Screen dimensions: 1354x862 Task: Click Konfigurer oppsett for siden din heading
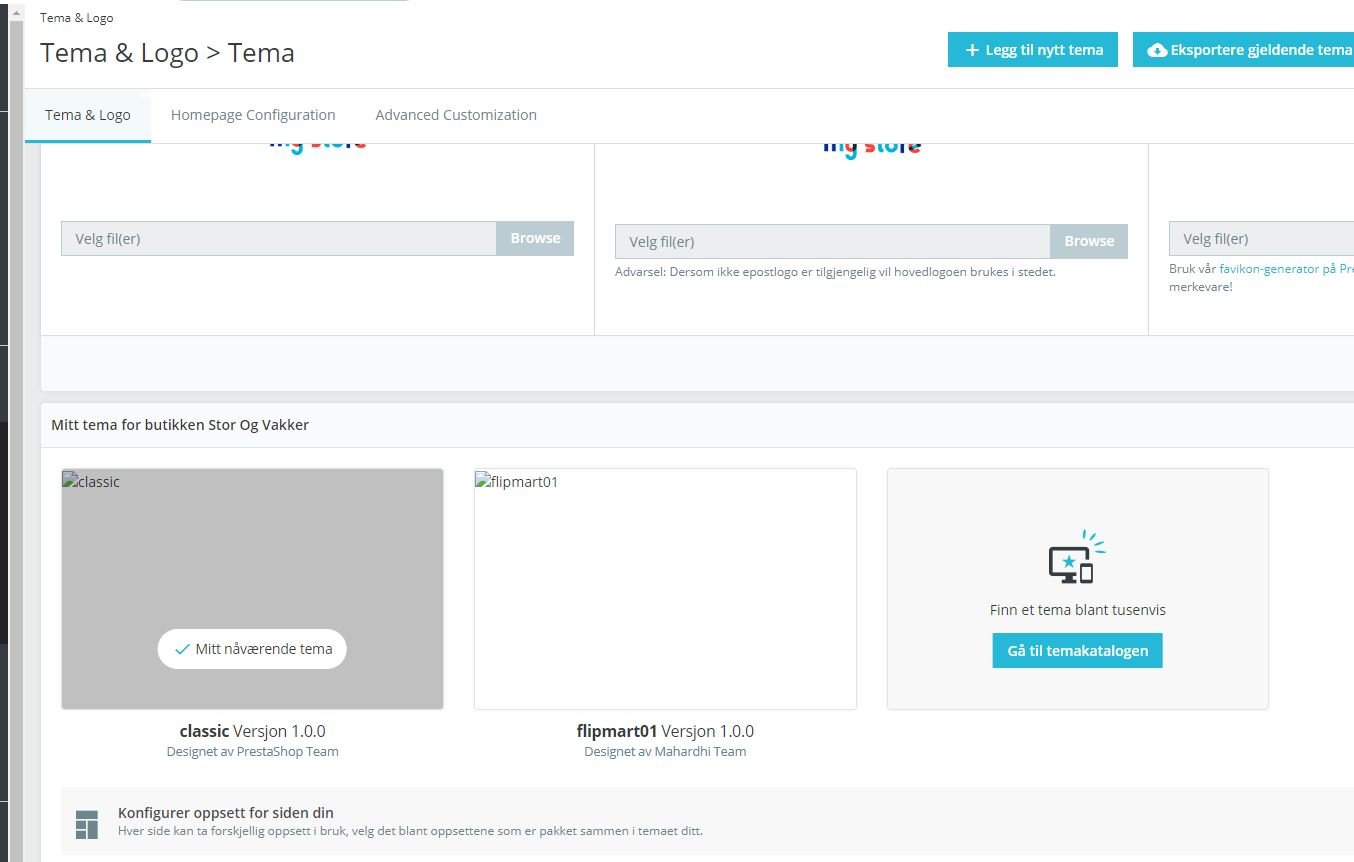pyautogui.click(x=226, y=813)
